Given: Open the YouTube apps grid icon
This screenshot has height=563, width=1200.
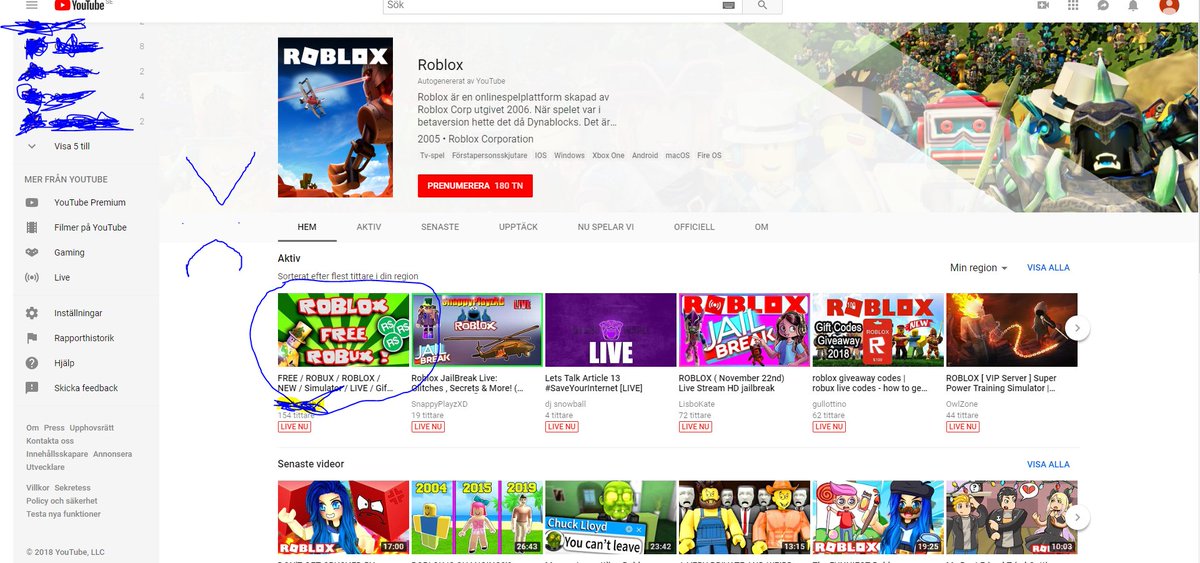Looking at the screenshot, I should click(1073, 5).
